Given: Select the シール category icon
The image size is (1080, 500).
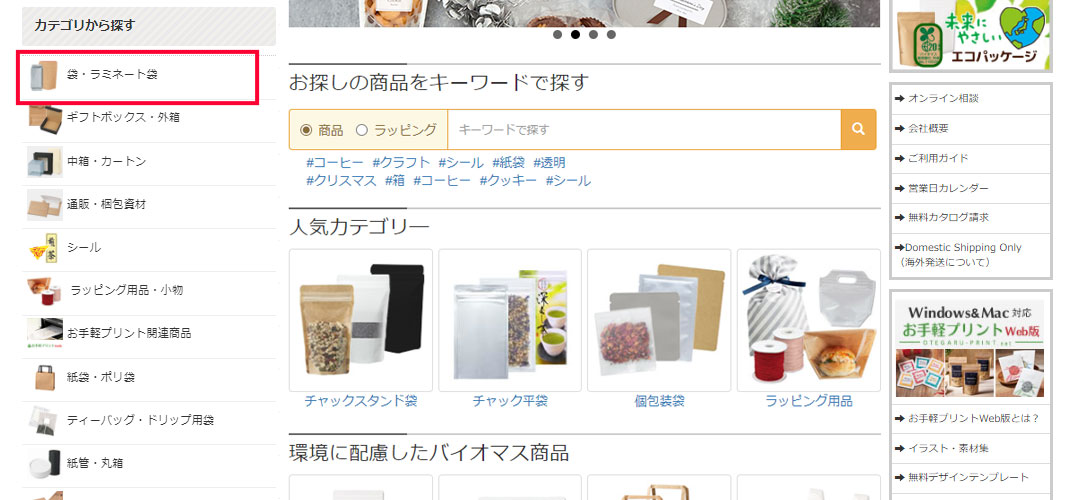Looking at the screenshot, I should pos(45,248).
